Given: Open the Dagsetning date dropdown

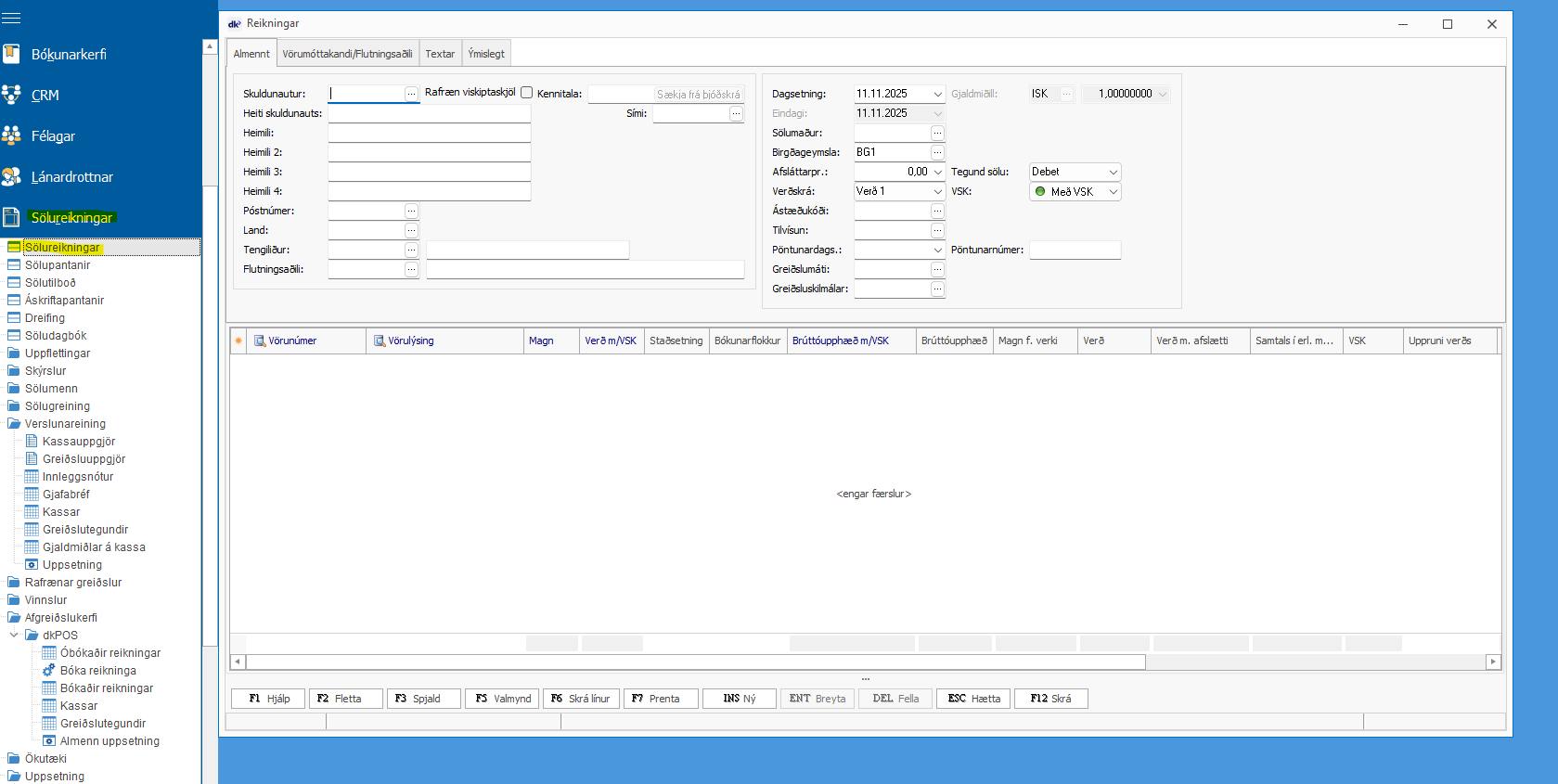Looking at the screenshot, I should [x=937, y=94].
